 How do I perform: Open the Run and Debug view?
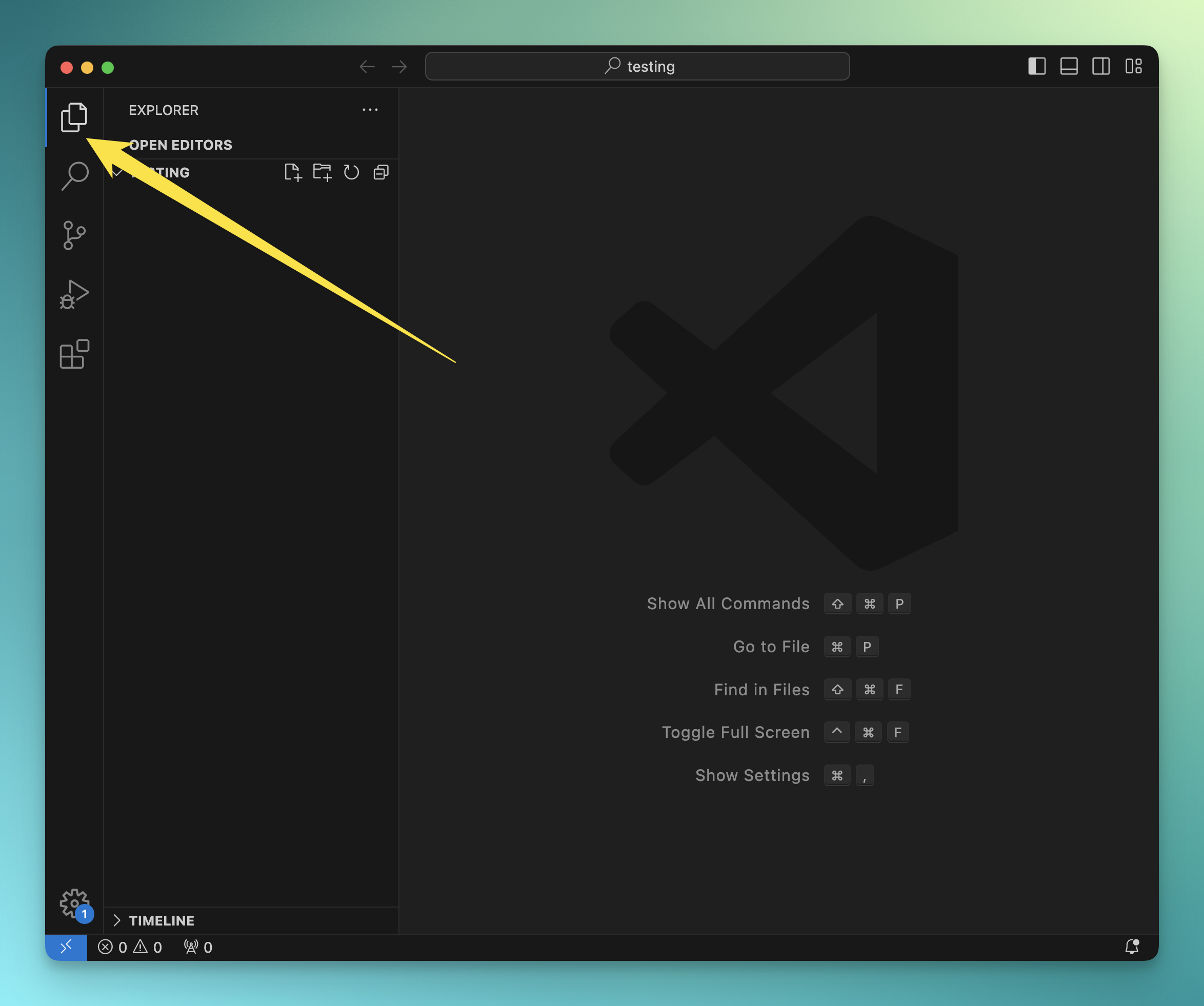point(74,295)
